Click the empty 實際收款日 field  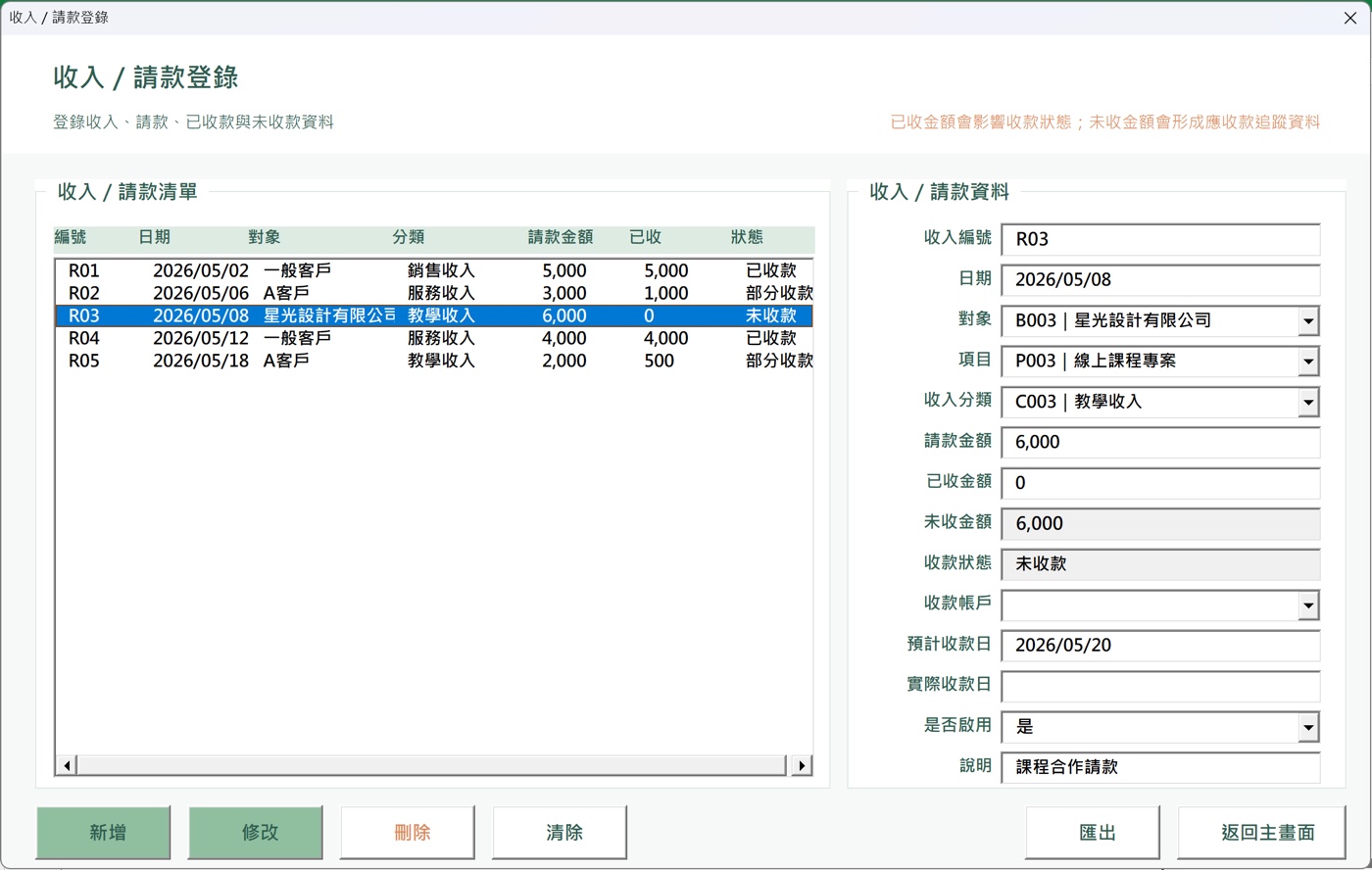pyautogui.click(x=1160, y=686)
